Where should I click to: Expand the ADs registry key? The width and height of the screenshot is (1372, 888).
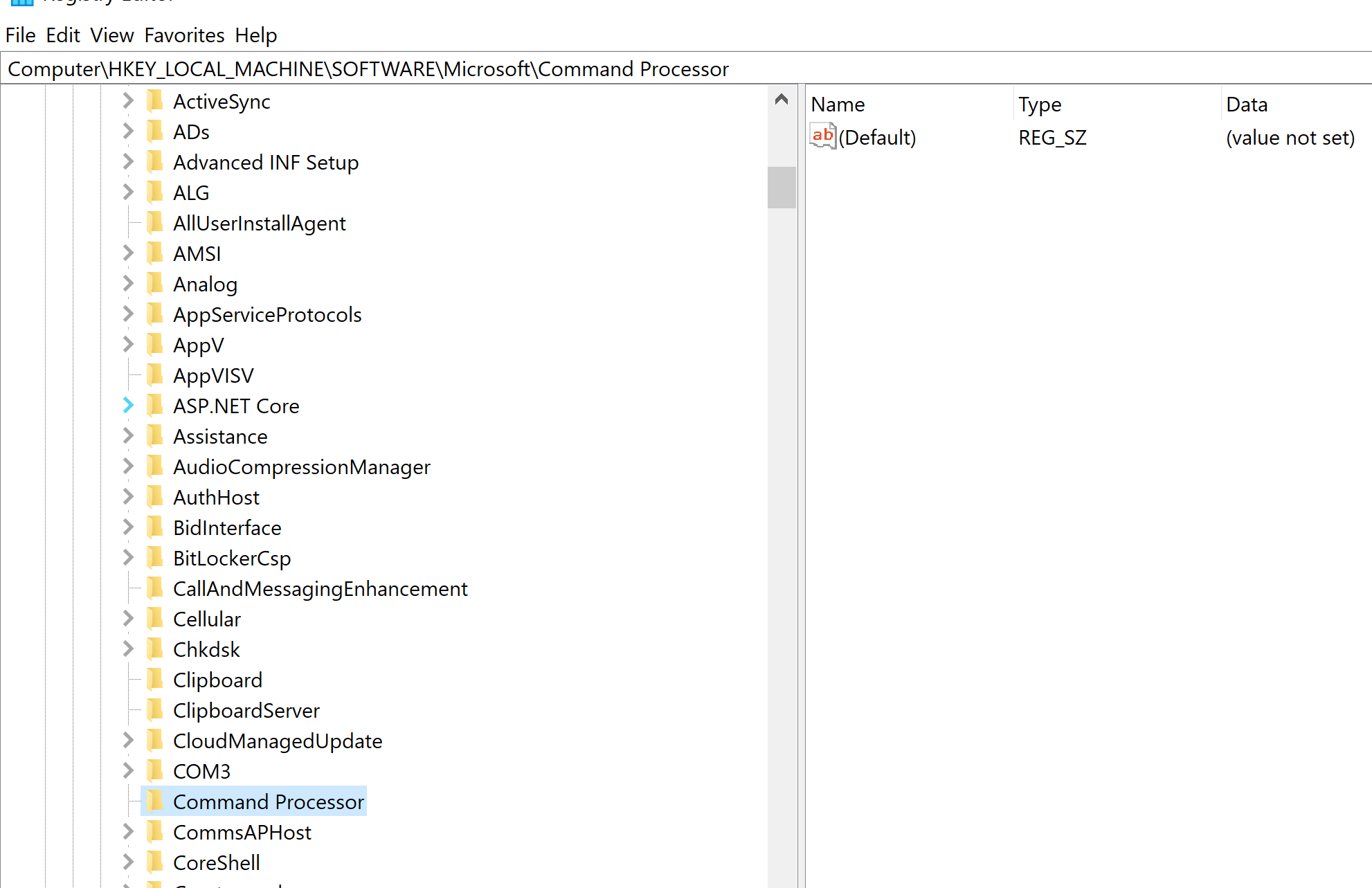click(127, 131)
